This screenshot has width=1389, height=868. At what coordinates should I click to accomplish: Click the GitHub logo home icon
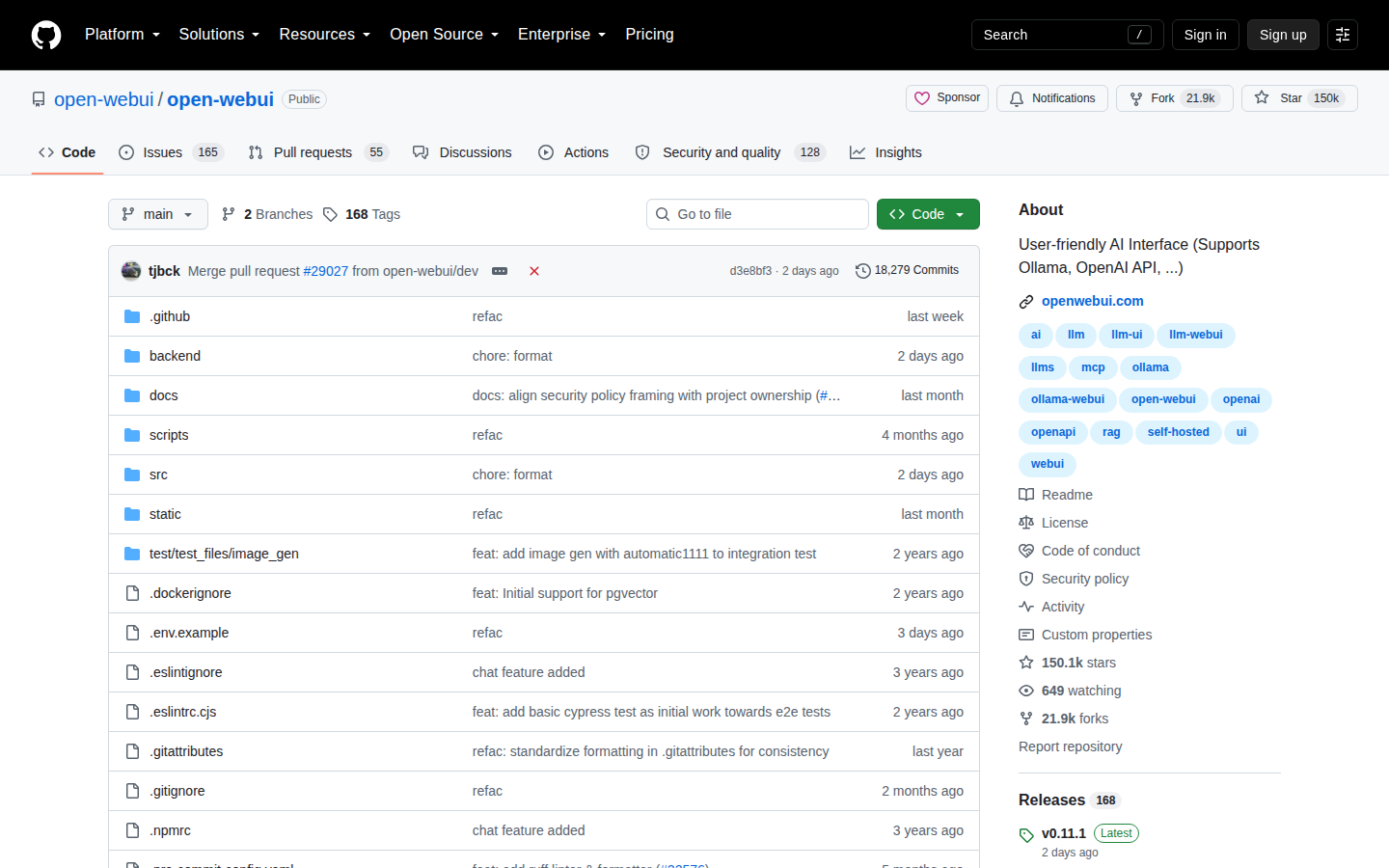[46, 35]
